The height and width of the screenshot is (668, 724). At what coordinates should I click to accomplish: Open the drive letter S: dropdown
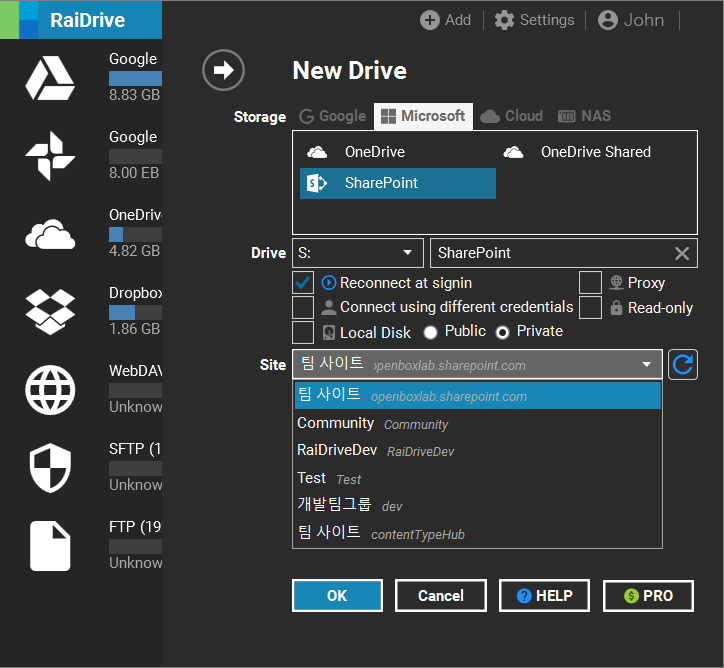358,253
